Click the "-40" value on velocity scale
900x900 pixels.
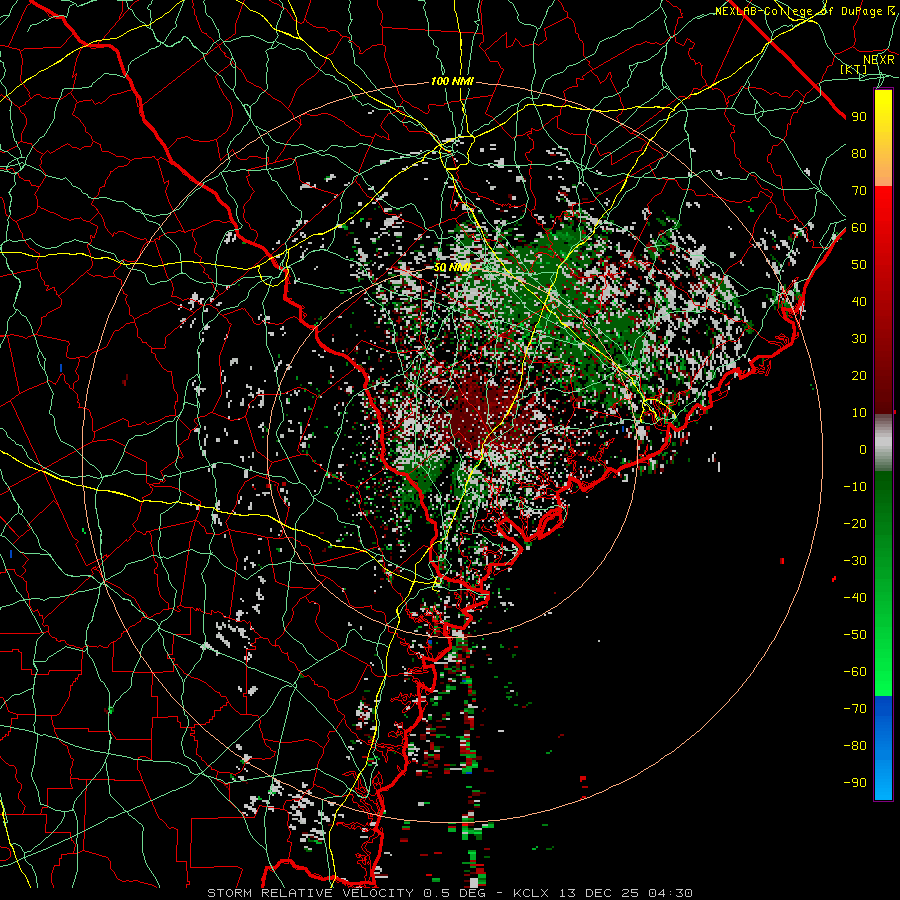(x=855, y=598)
